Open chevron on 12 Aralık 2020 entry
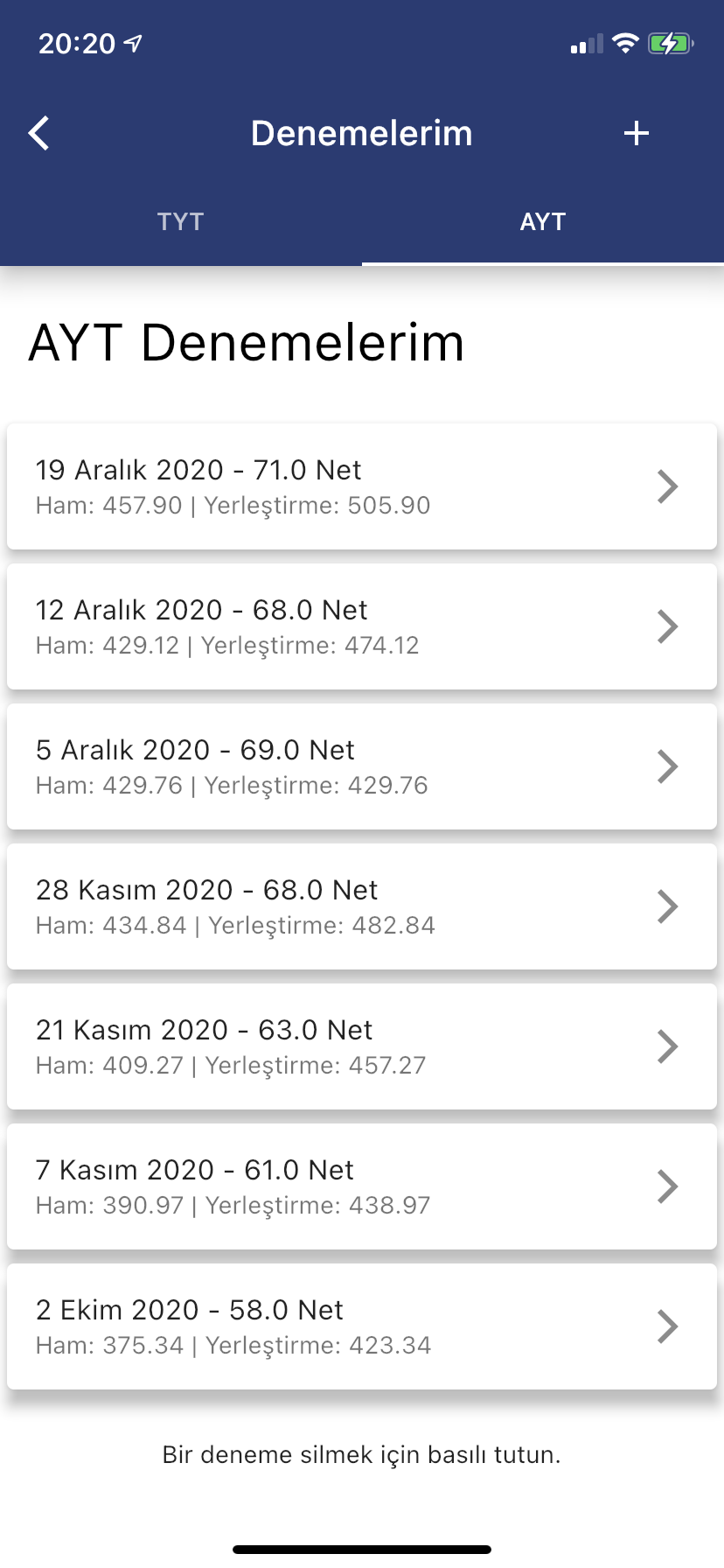Image resolution: width=724 pixels, height=1568 pixels. pyautogui.click(x=667, y=626)
